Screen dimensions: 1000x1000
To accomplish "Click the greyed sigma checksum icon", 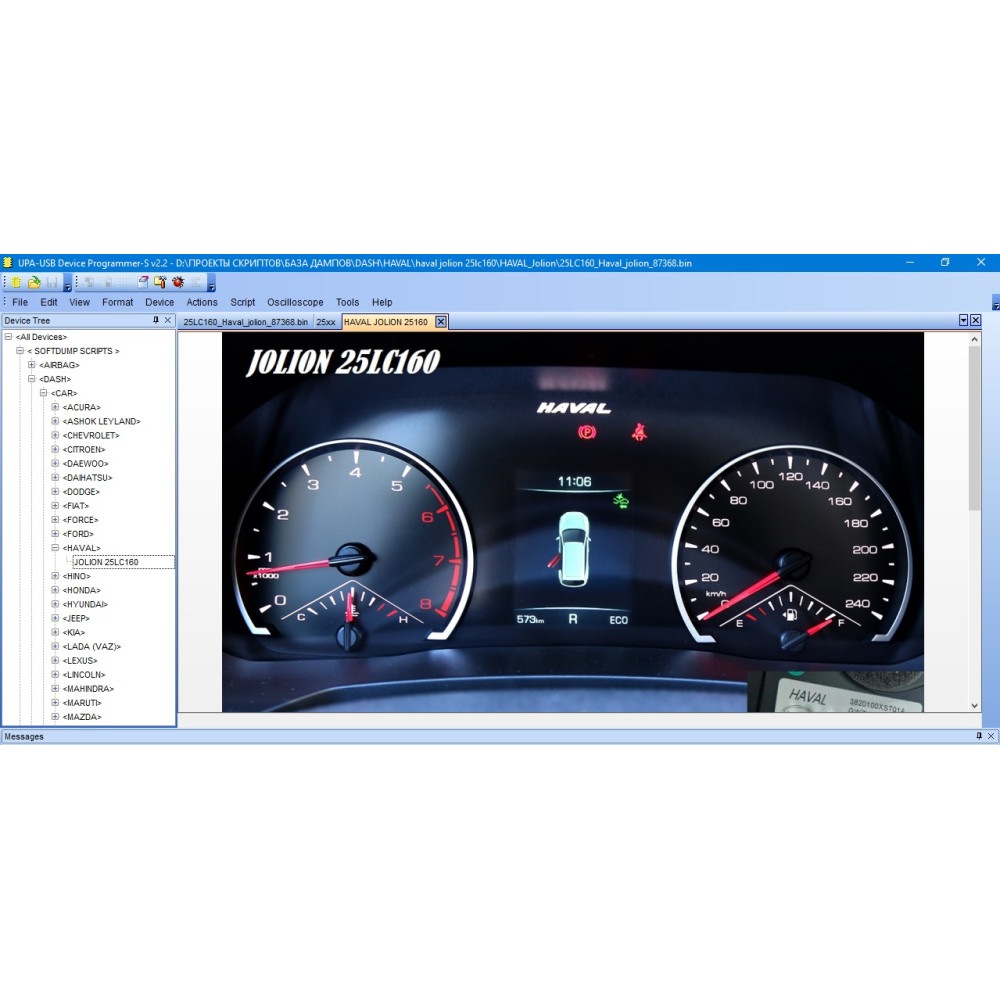I will (x=196, y=282).
